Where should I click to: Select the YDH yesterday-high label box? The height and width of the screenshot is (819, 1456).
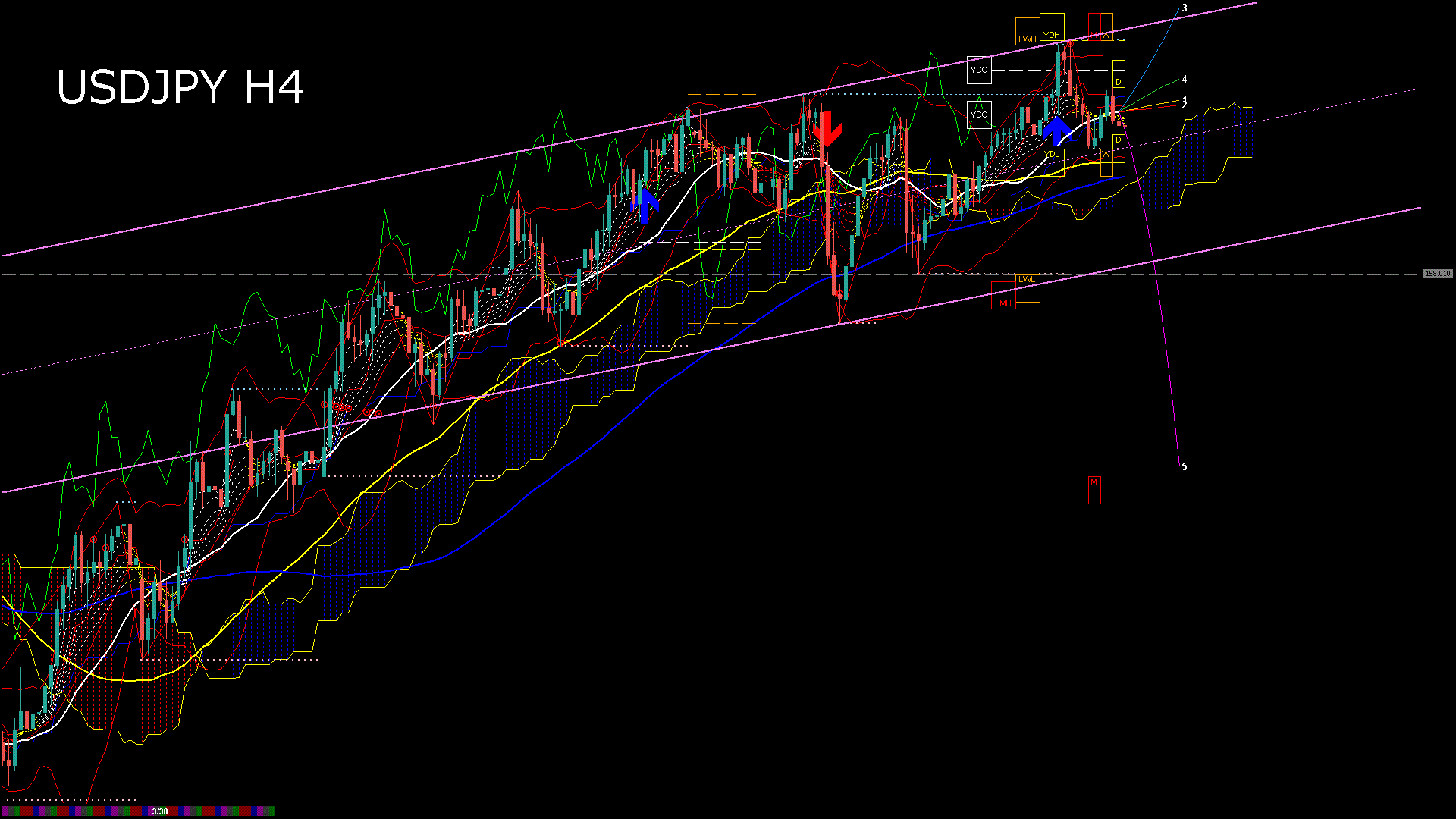coord(1051,35)
